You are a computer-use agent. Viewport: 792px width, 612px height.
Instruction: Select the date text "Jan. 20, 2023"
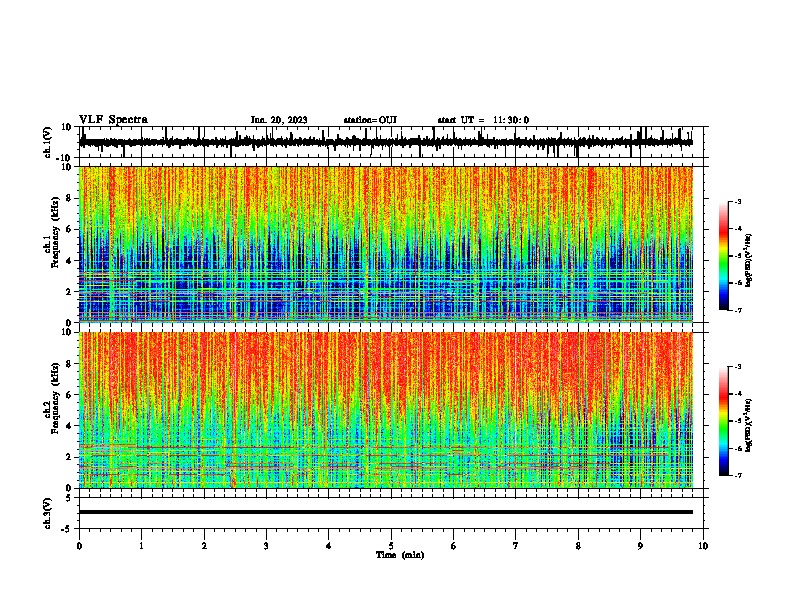tap(279, 120)
